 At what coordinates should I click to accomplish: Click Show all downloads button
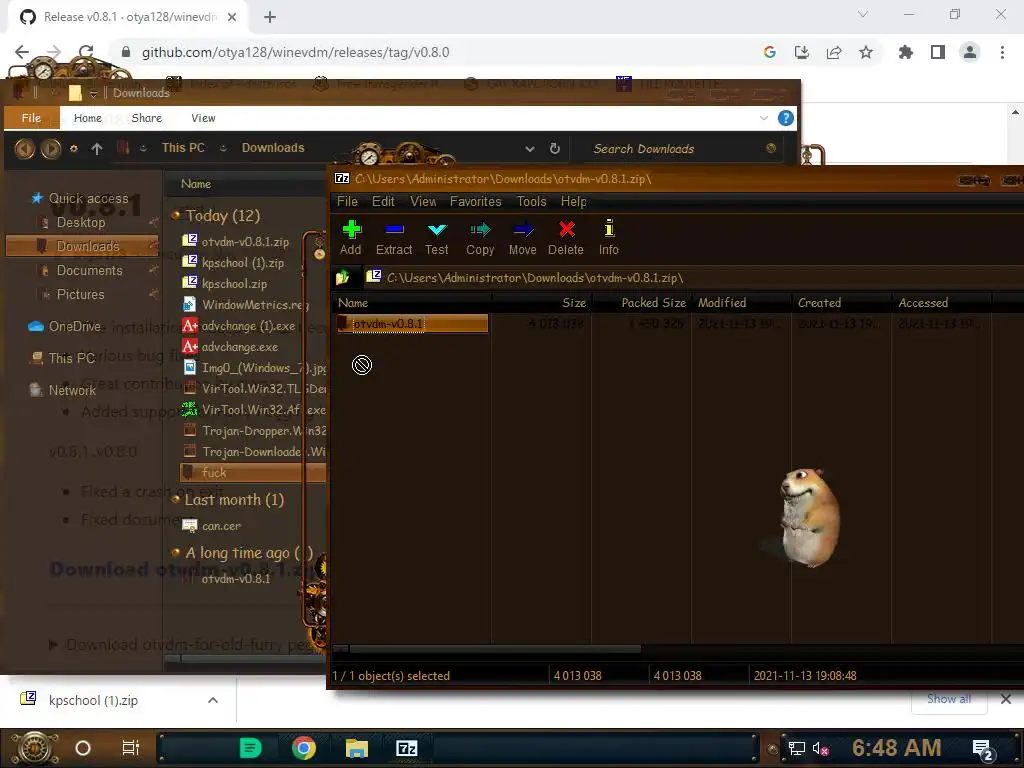949,699
